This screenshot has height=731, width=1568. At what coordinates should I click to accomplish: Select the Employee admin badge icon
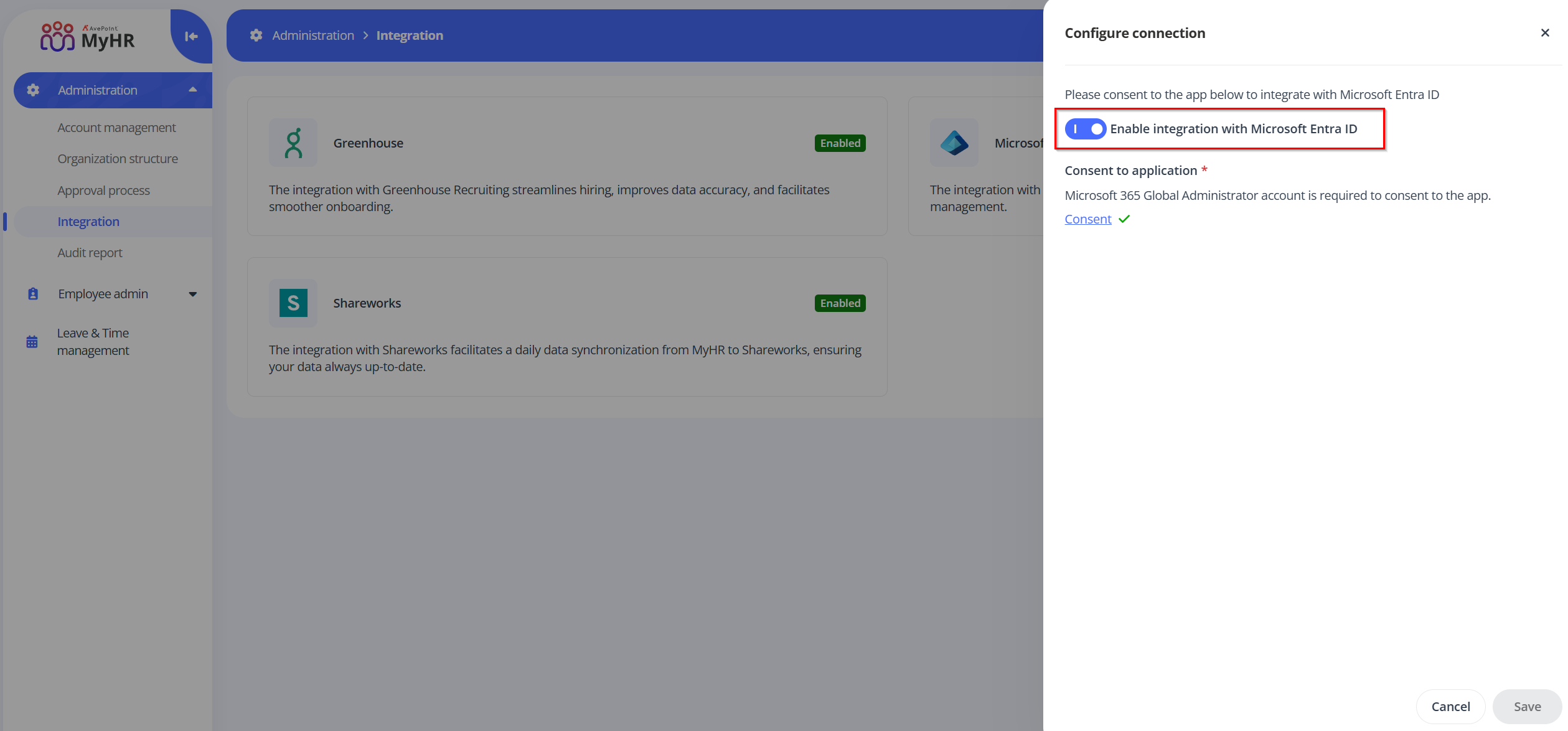[32, 293]
